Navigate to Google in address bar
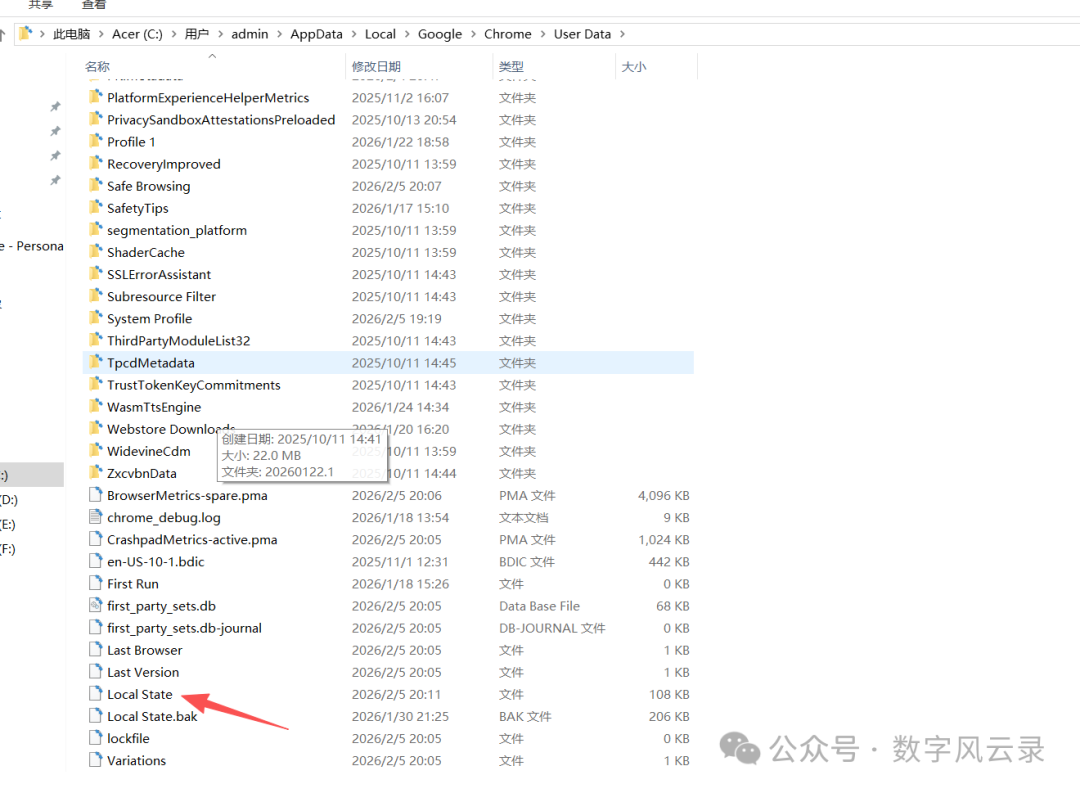The height and width of the screenshot is (793, 1080). 439,34
